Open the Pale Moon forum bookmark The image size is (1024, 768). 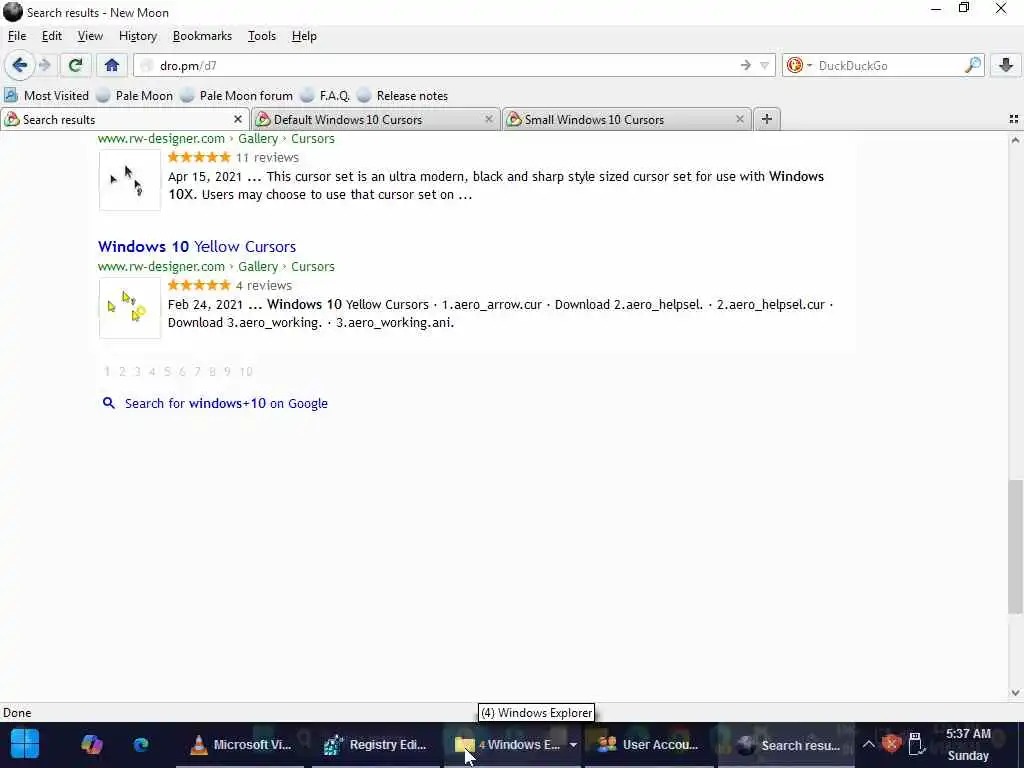pyautogui.click(x=237, y=95)
